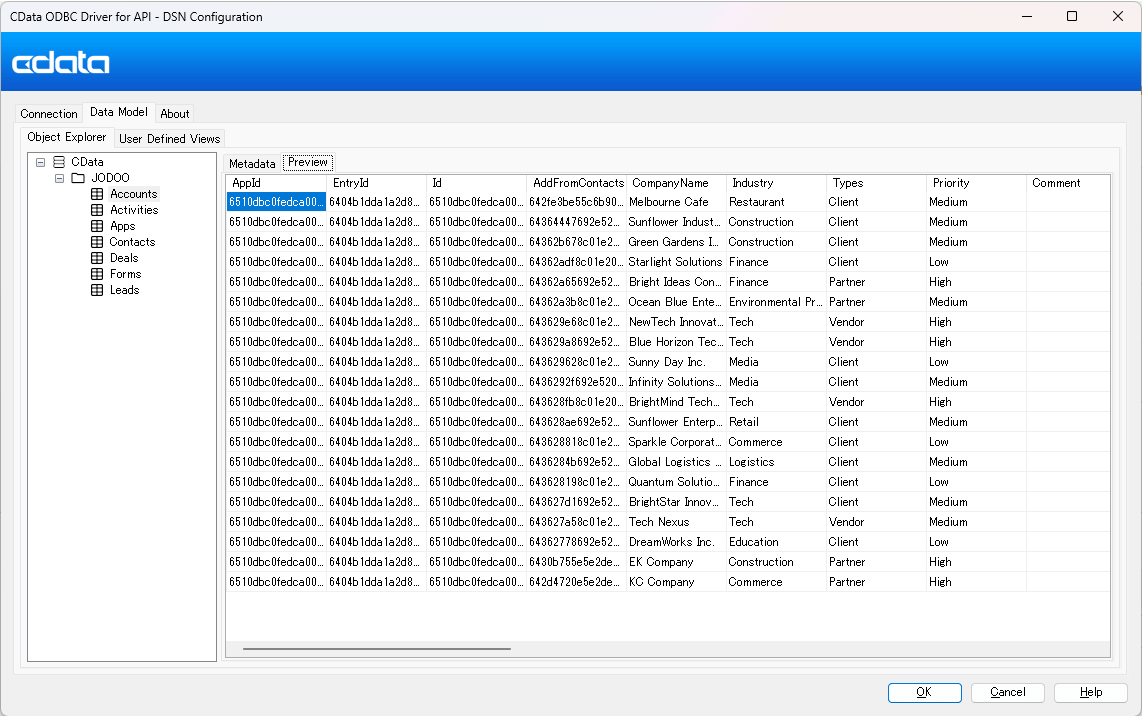
Task: Open the JODOO folder icon
Action: tap(78, 178)
